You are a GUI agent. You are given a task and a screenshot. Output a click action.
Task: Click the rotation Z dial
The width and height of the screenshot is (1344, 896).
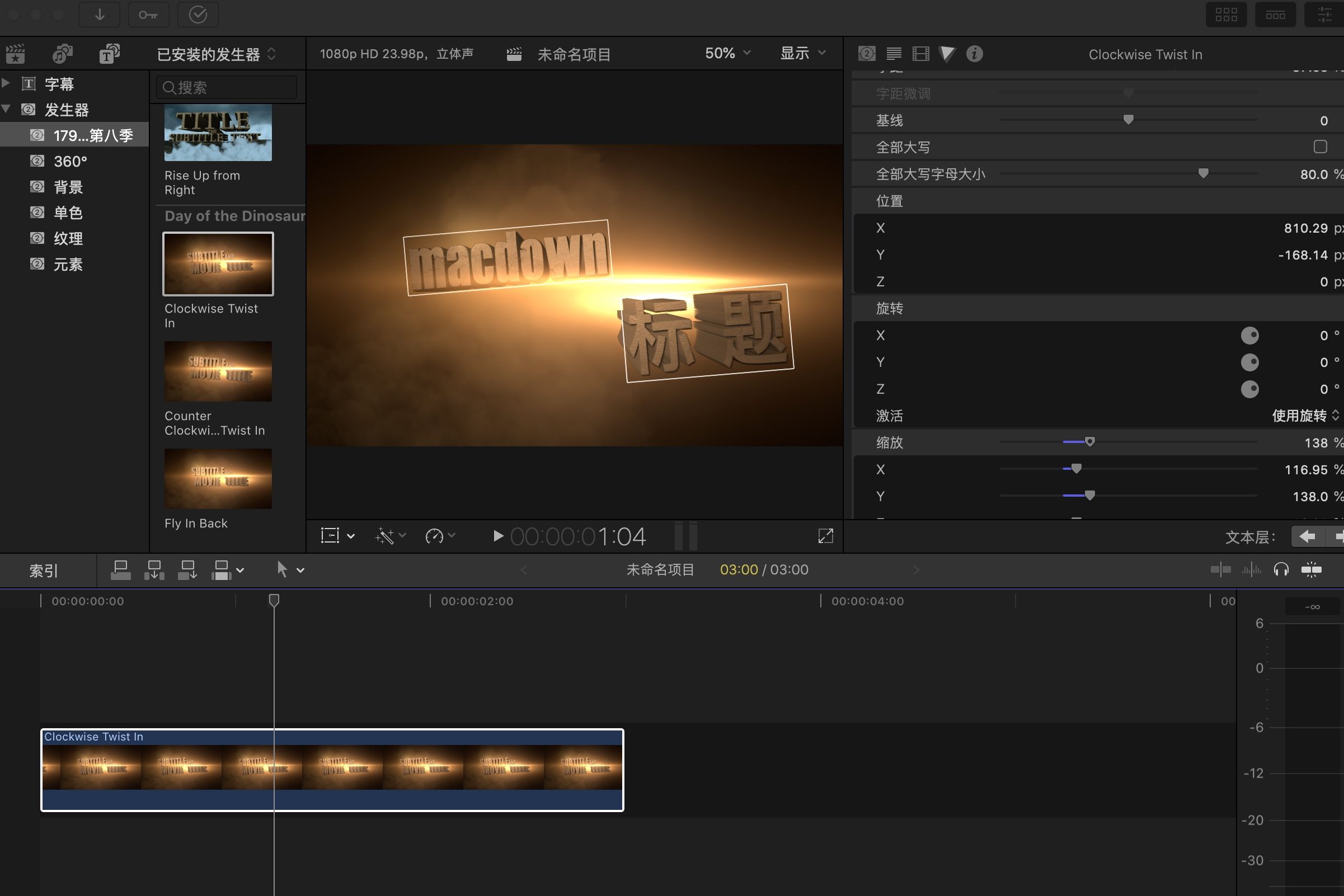click(1249, 389)
